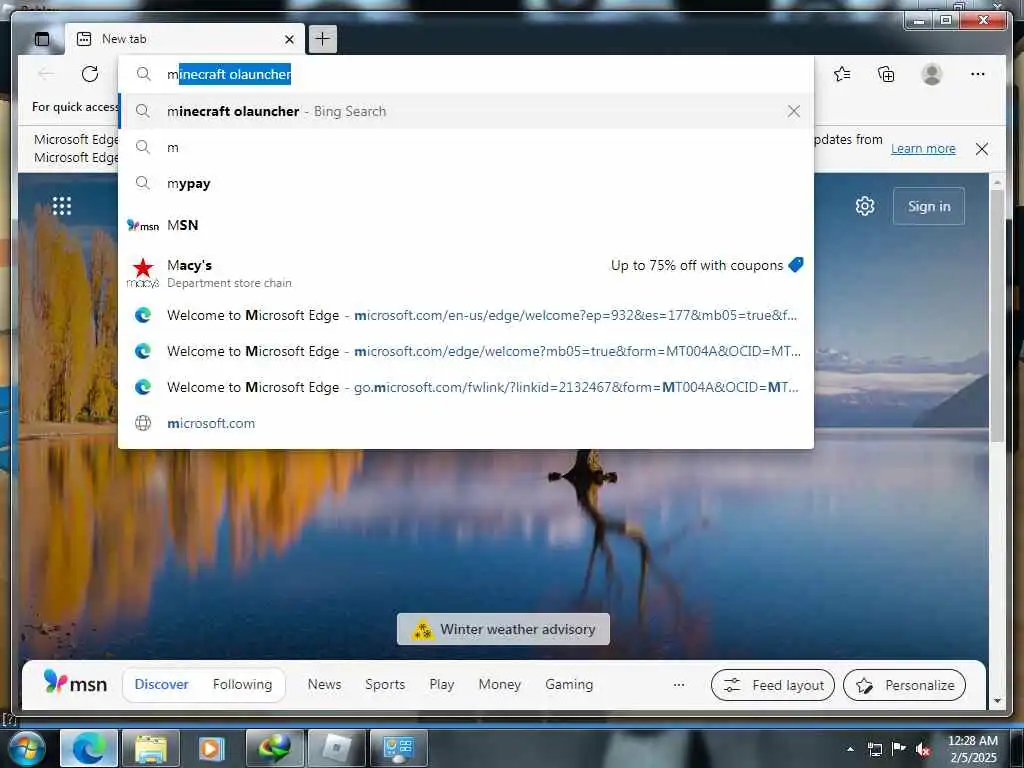Open the Action Center flag icon
Viewport: 1024px width, 768px height.
[899, 749]
